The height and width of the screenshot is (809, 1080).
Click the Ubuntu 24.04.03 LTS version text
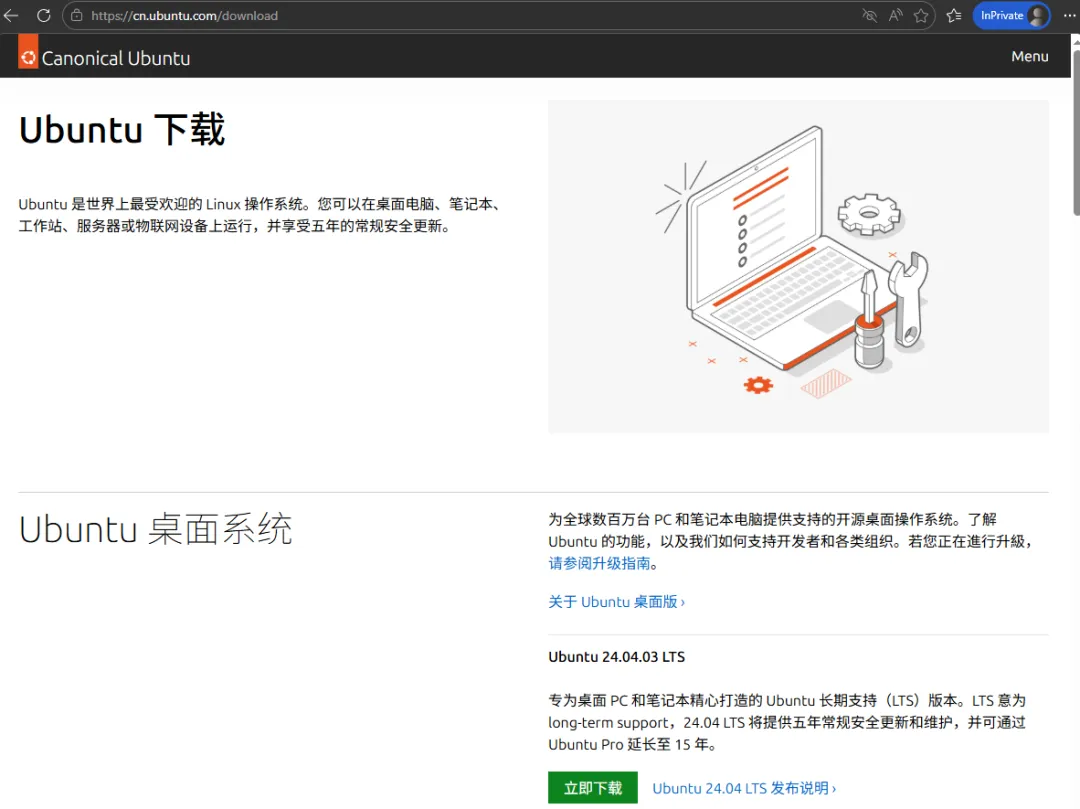click(x=616, y=657)
